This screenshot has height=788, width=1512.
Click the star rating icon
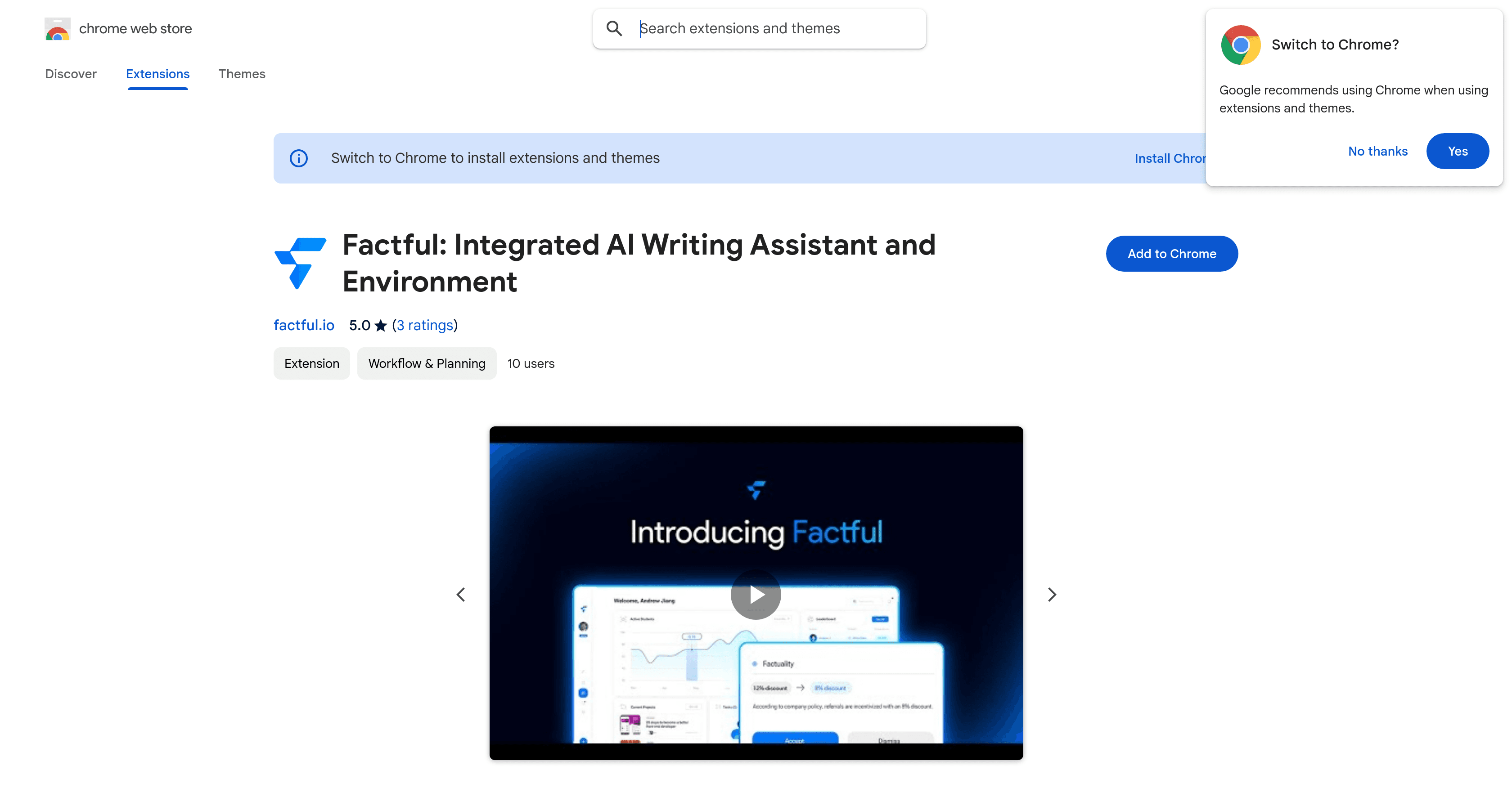tap(381, 324)
